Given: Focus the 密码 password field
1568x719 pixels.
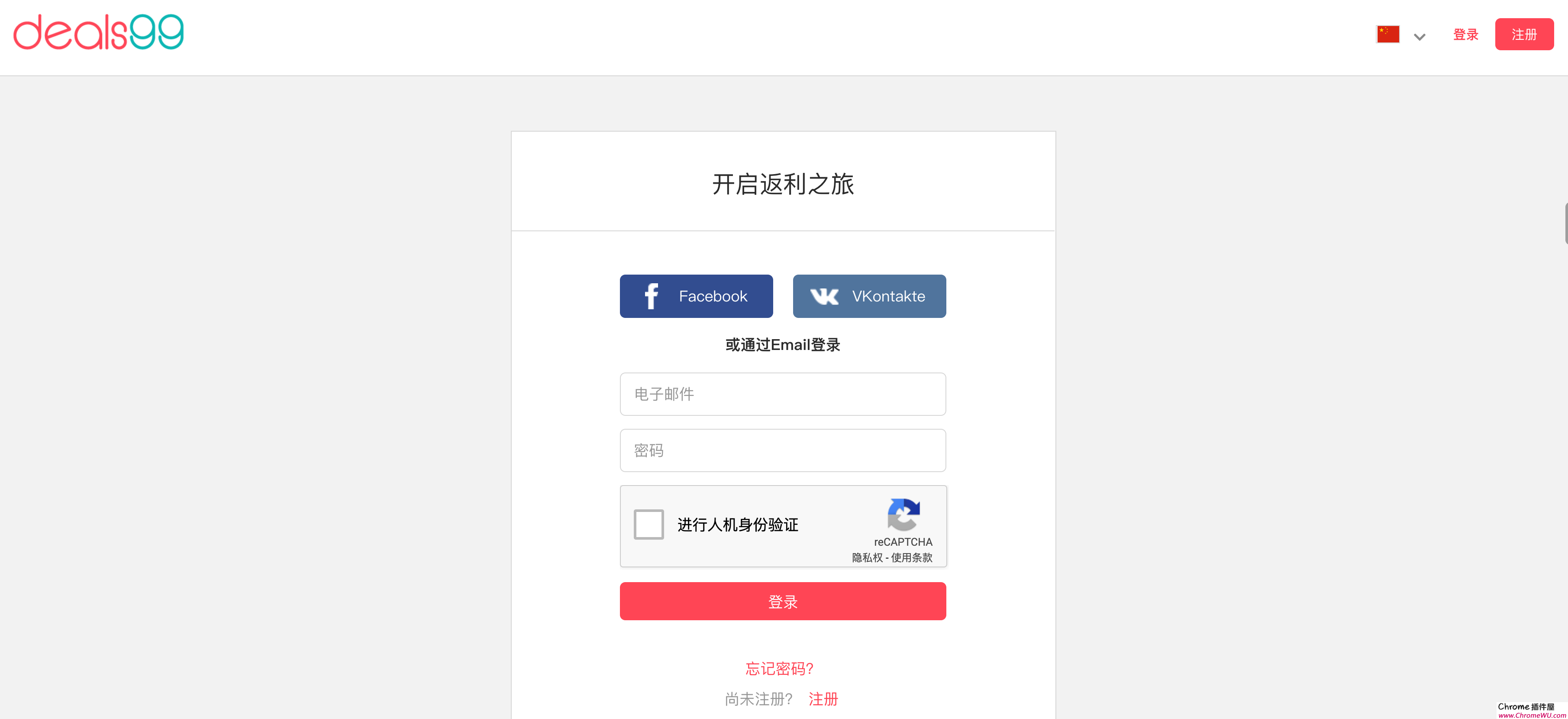Looking at the screenshot, I should tap(782, 450).
